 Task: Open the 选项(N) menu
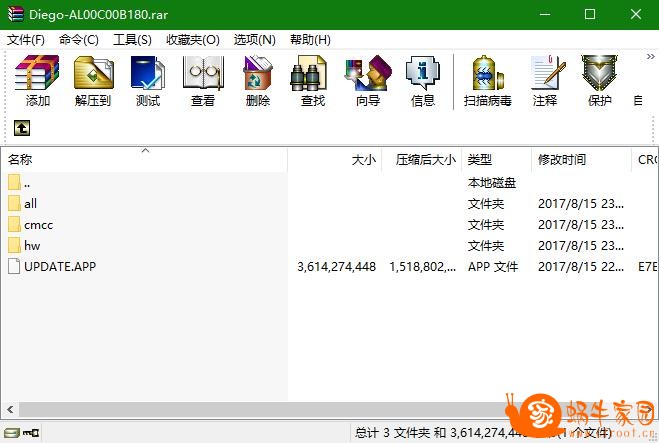(x=255, y=40)
